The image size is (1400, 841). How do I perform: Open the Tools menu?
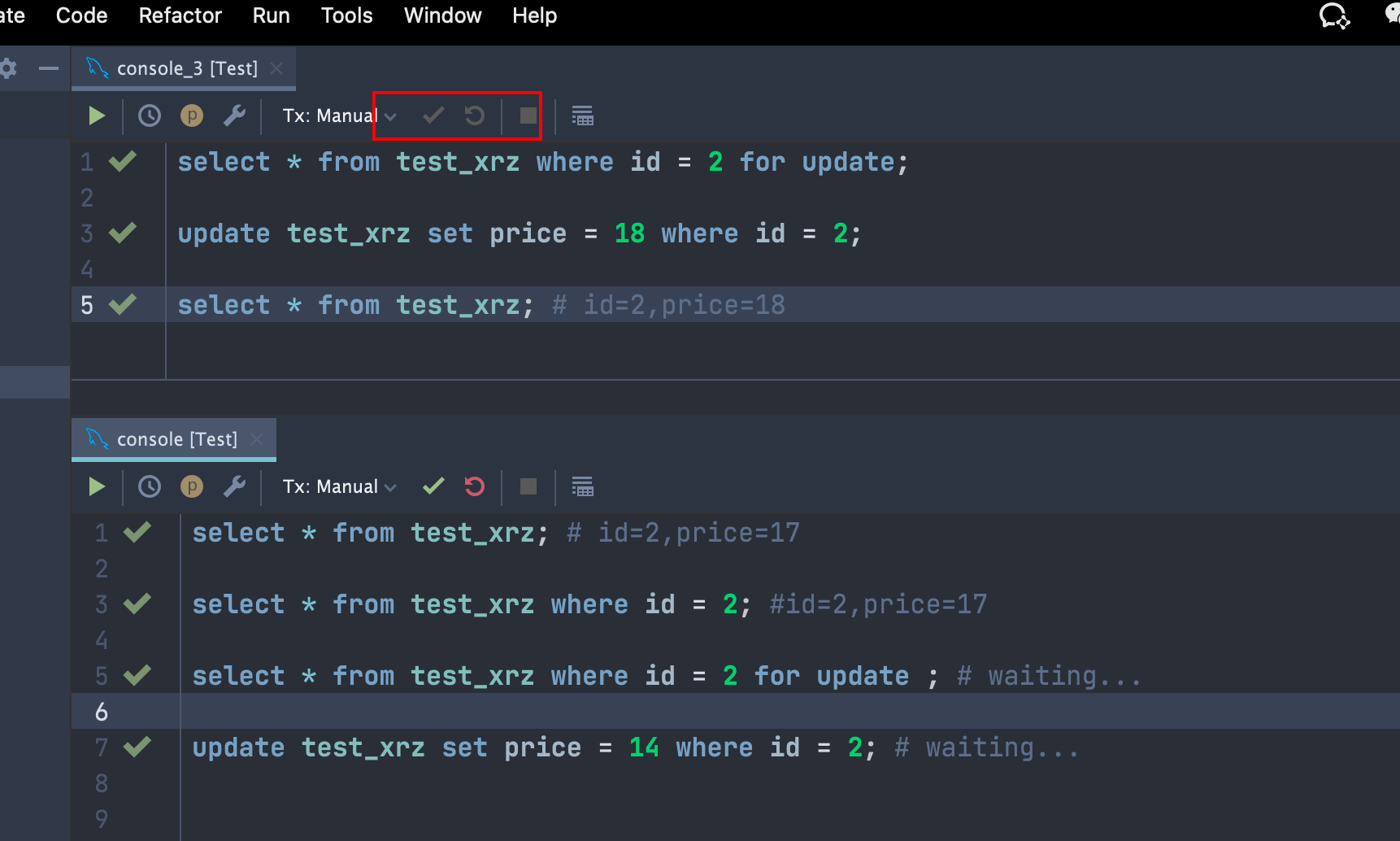346,15
